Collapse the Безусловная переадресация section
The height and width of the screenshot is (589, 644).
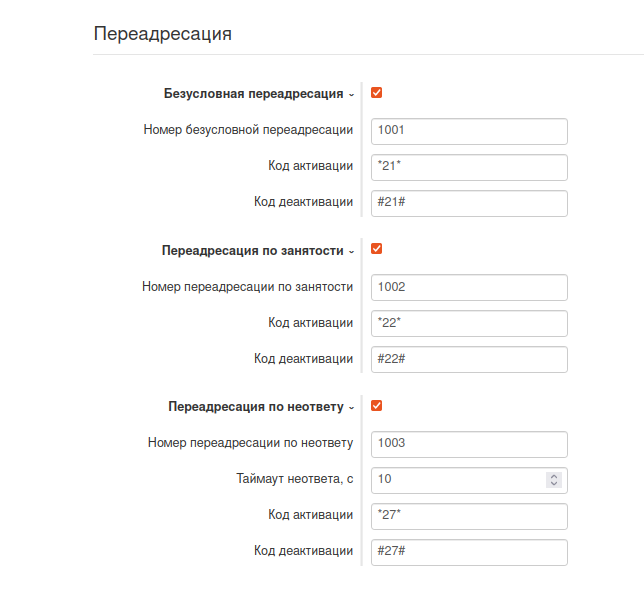point(351,94)
